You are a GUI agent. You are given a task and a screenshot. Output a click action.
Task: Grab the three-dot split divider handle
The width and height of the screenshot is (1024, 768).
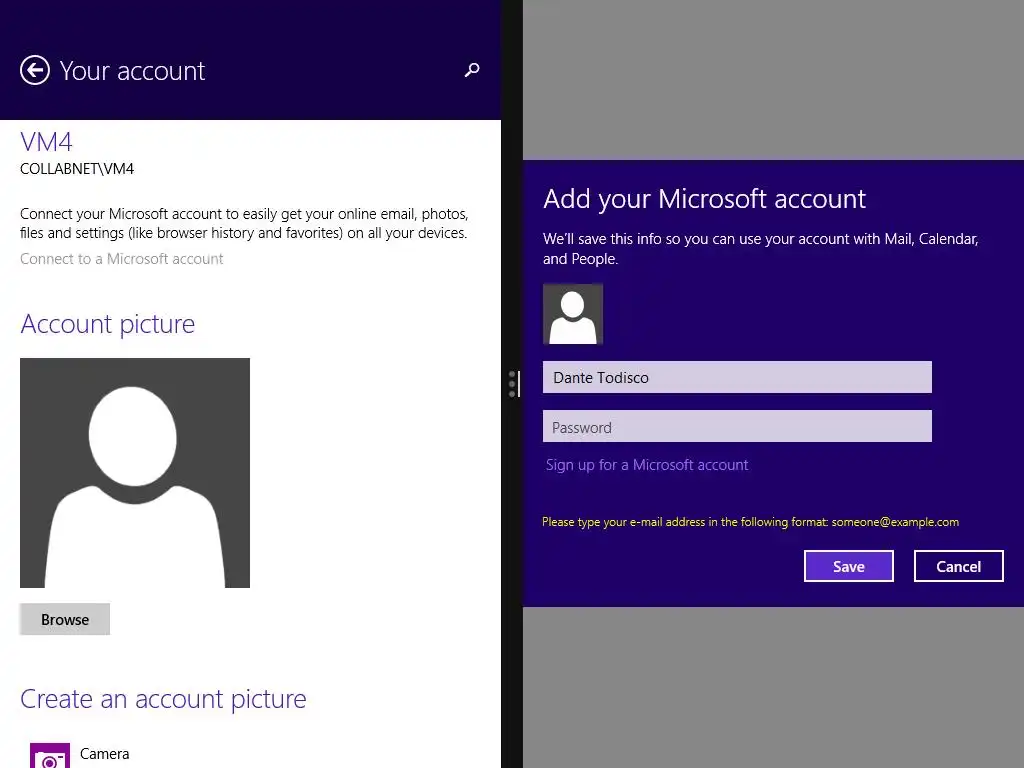point(513,384)
